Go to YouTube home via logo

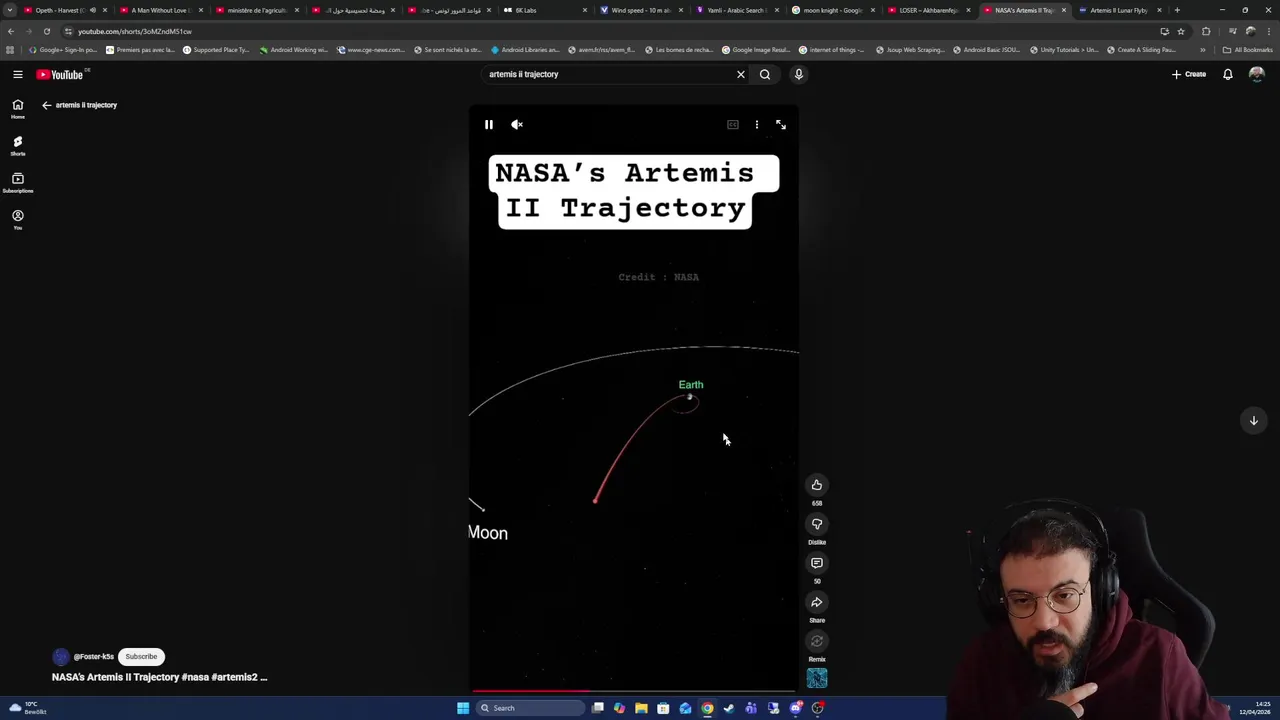point(62,74)
